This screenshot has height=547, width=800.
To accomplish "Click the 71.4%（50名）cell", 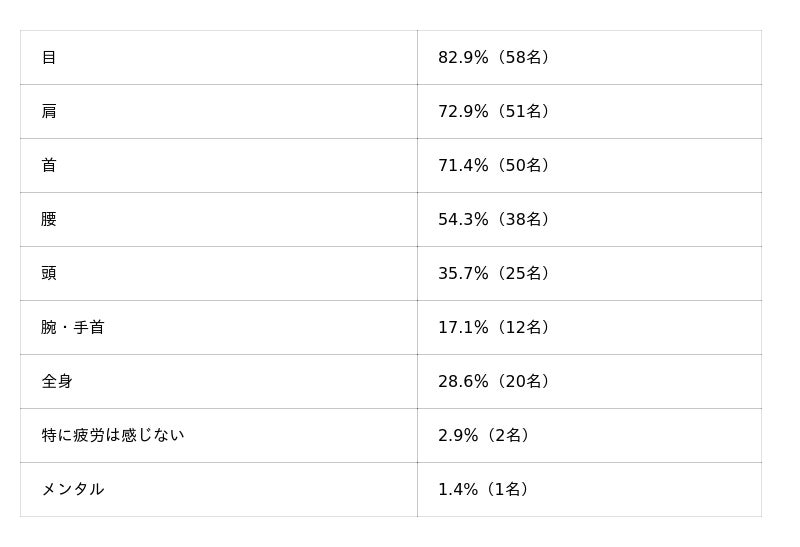I will coord(494,166).
